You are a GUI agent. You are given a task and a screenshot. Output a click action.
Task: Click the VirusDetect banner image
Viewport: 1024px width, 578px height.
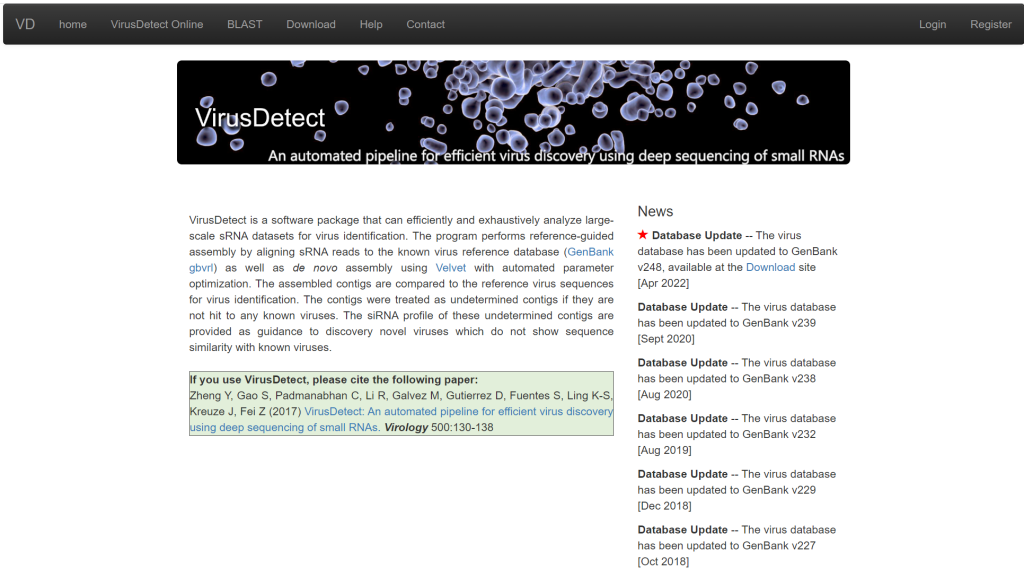click(x=513, y=112)
